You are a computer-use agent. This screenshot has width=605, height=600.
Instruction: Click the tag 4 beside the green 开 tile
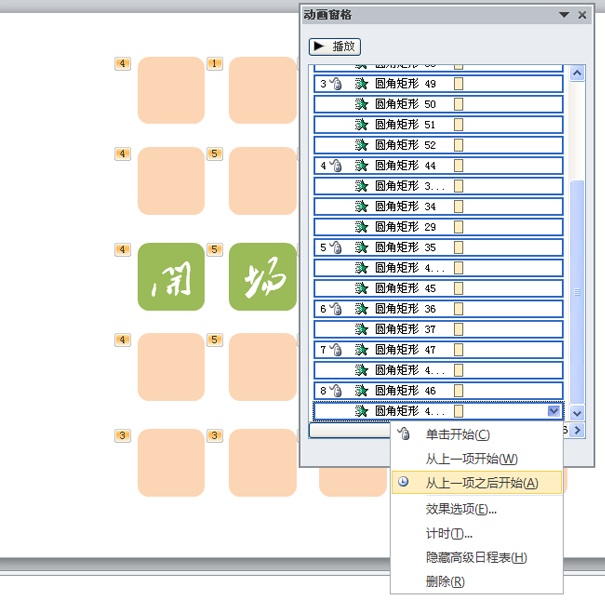122,249
